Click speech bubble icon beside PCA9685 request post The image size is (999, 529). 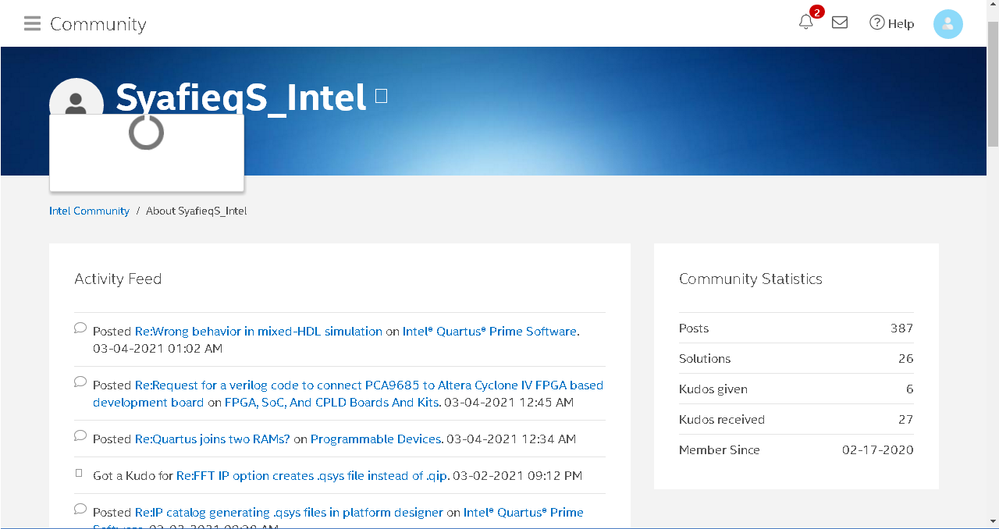(x=80, y=382)
